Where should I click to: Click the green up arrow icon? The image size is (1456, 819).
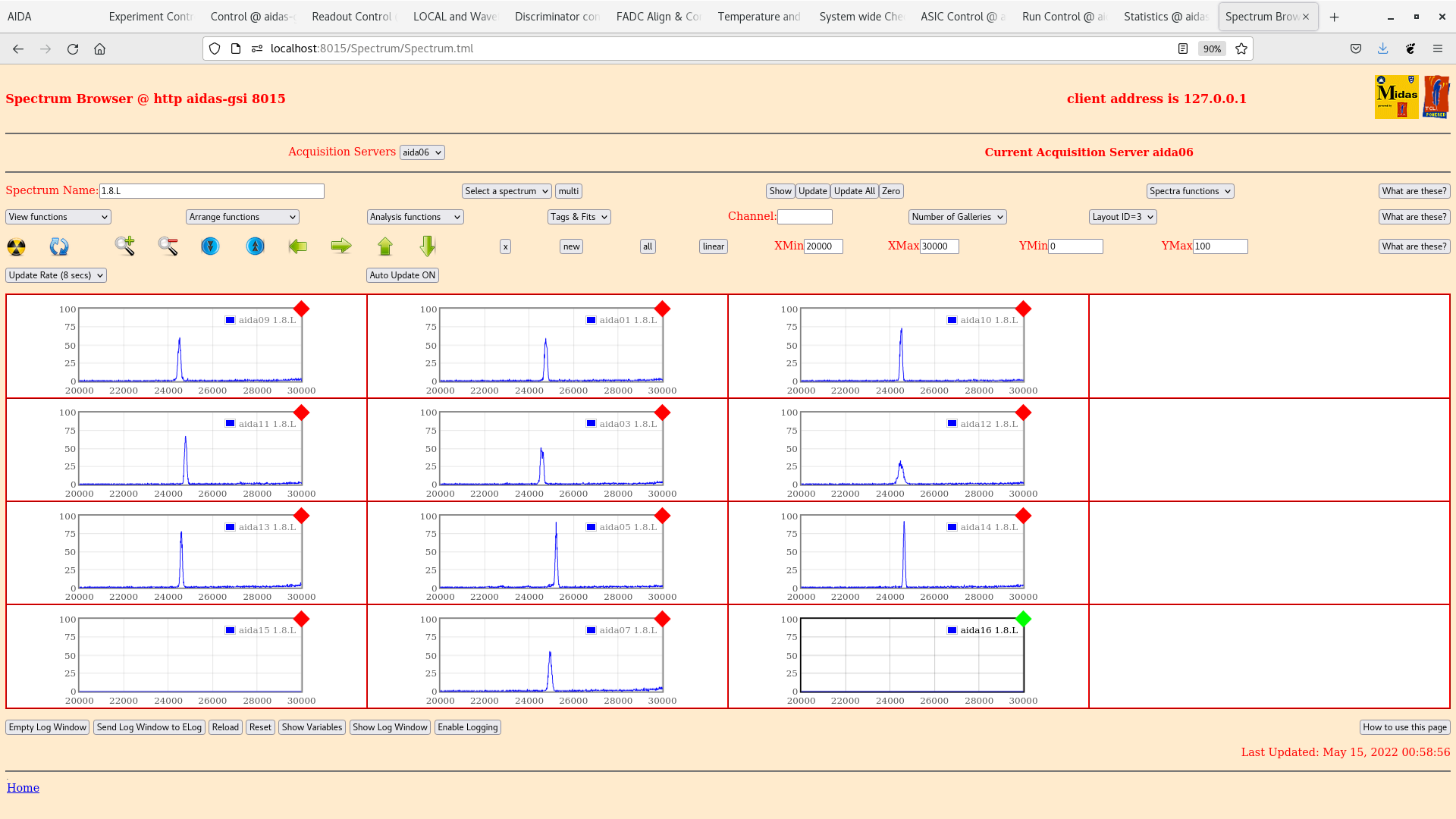click(385, 246)
